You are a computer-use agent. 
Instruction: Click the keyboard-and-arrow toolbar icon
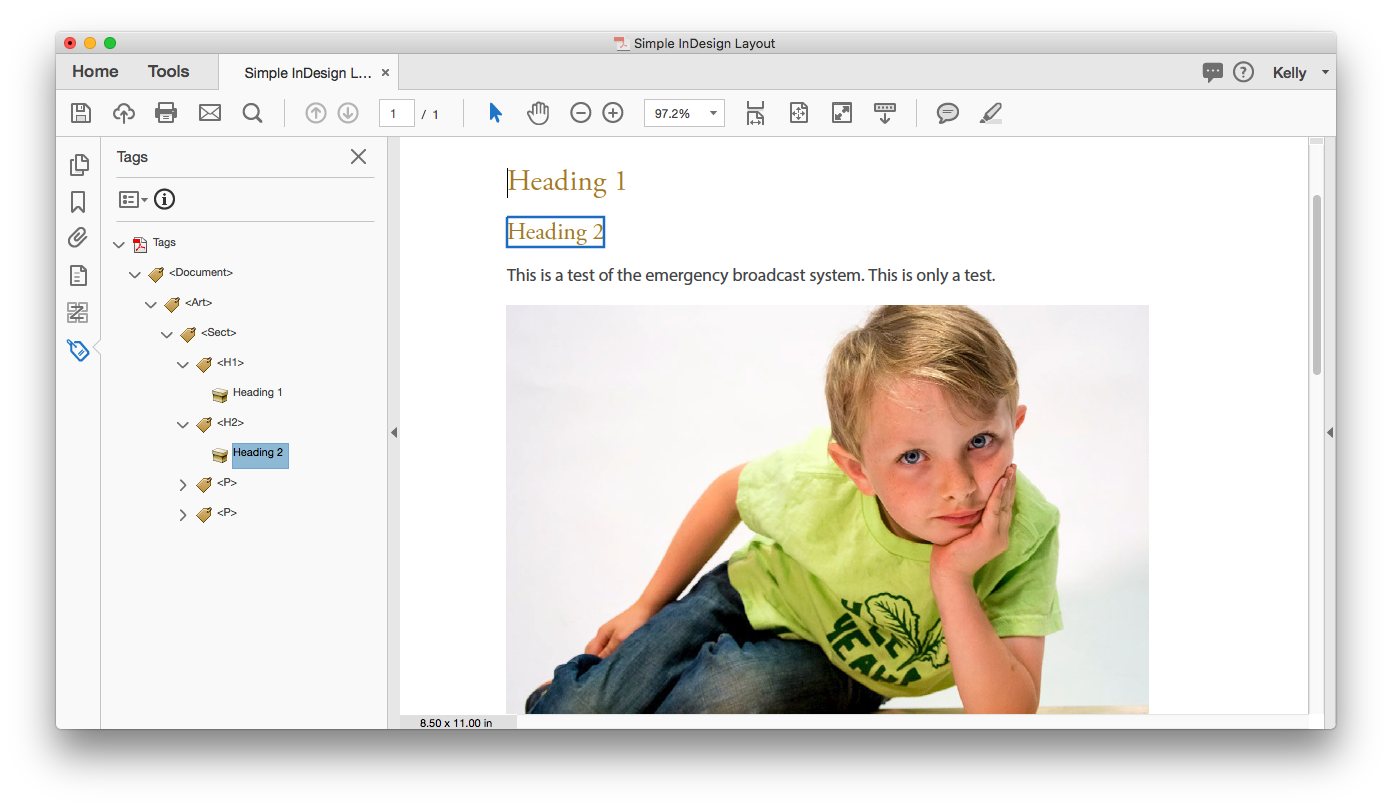(885, 113)
